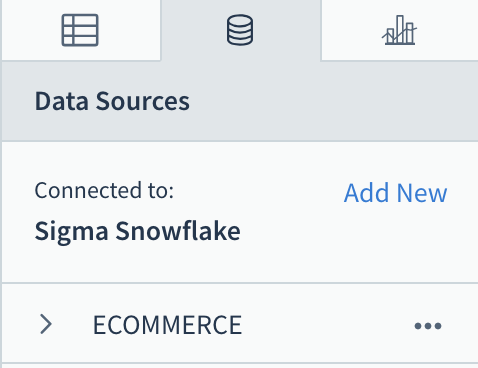Add a new data source connection
Image resolution: width=478 pixels, height=368 pixels.
pyautogui.click(x=395, y=193)
